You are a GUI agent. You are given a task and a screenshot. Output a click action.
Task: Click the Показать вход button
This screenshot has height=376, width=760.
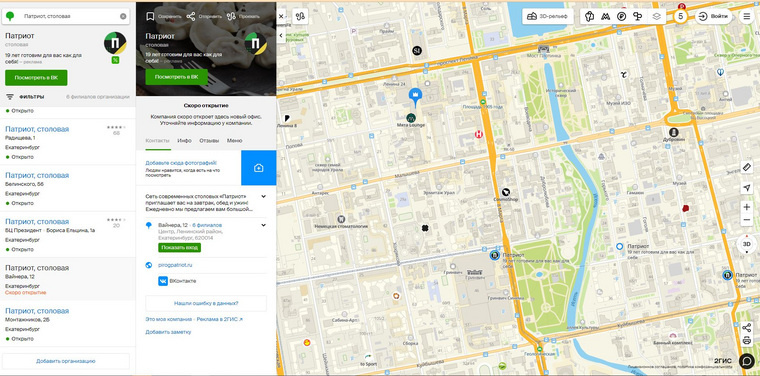pyautogui.click(x=179, y=248)
